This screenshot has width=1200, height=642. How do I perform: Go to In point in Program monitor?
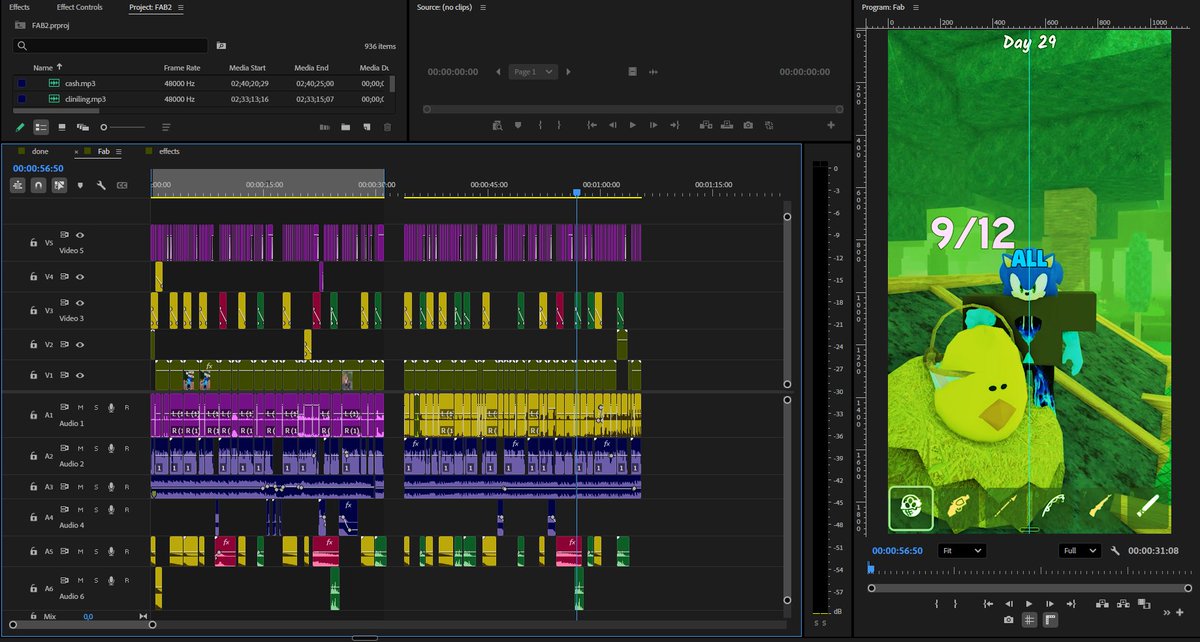point(987,603)
